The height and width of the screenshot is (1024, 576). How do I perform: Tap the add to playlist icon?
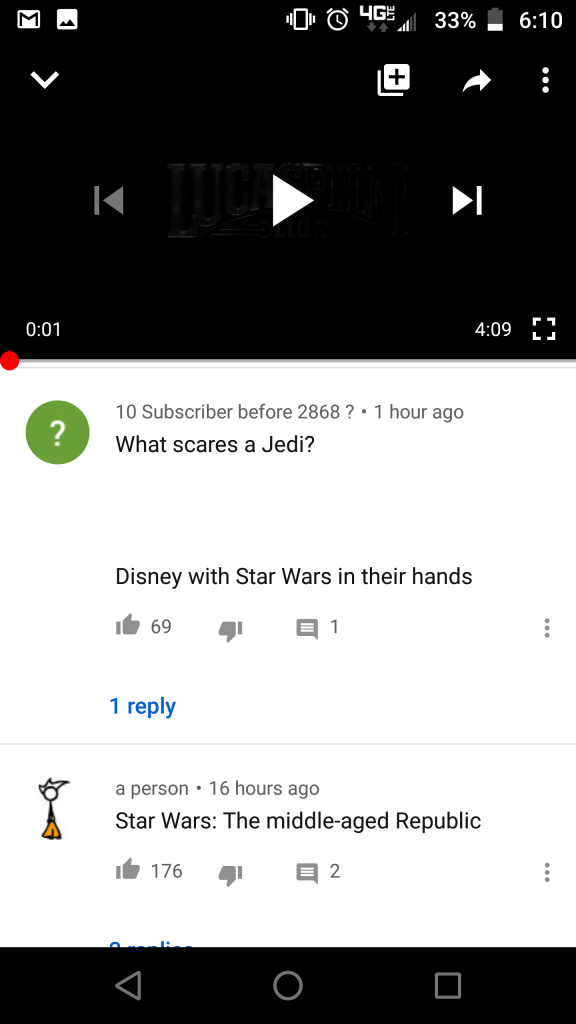394,80
